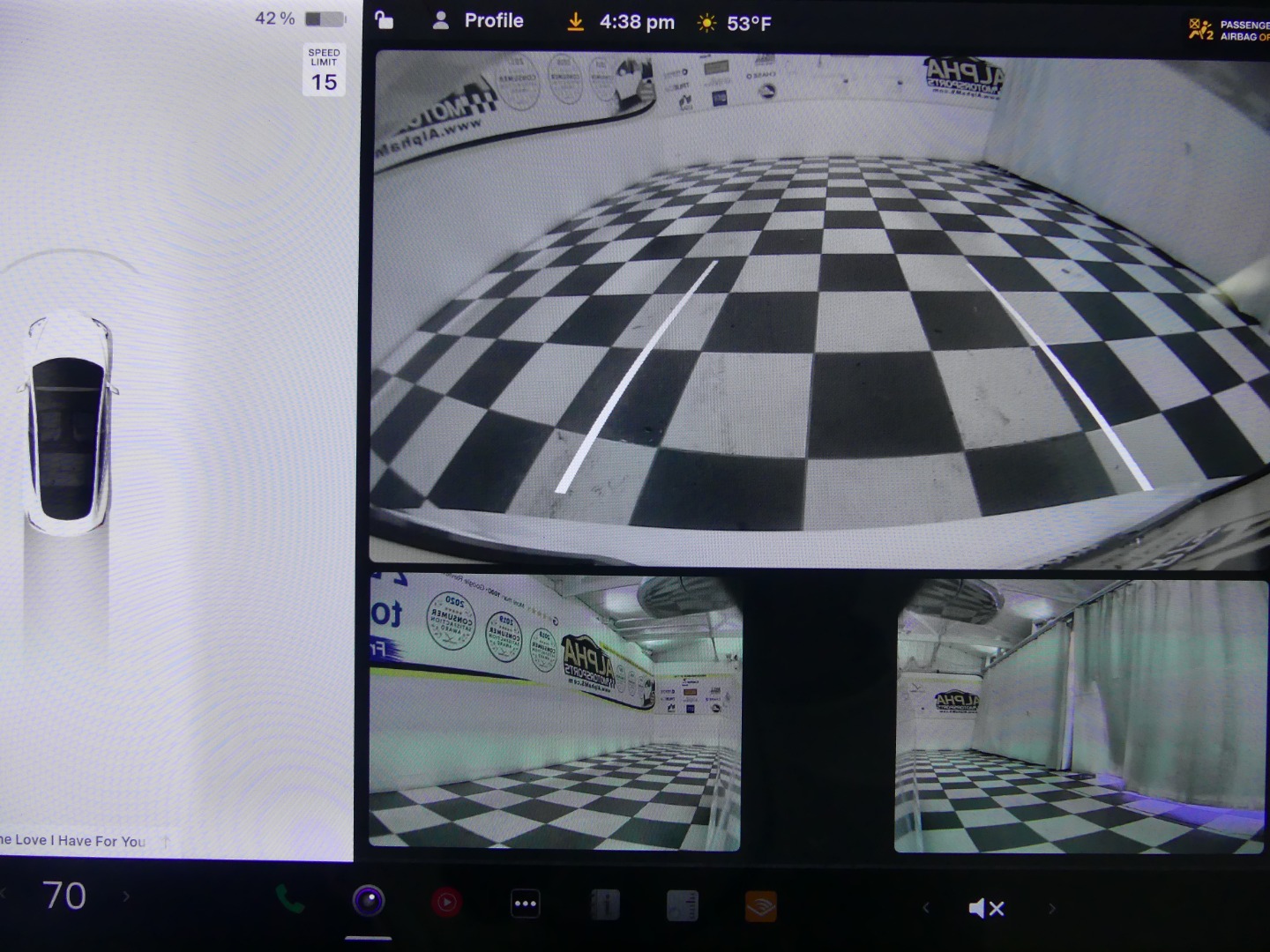
Task: Tap the speed limit 15 sign
Action: tap(324, 71)
